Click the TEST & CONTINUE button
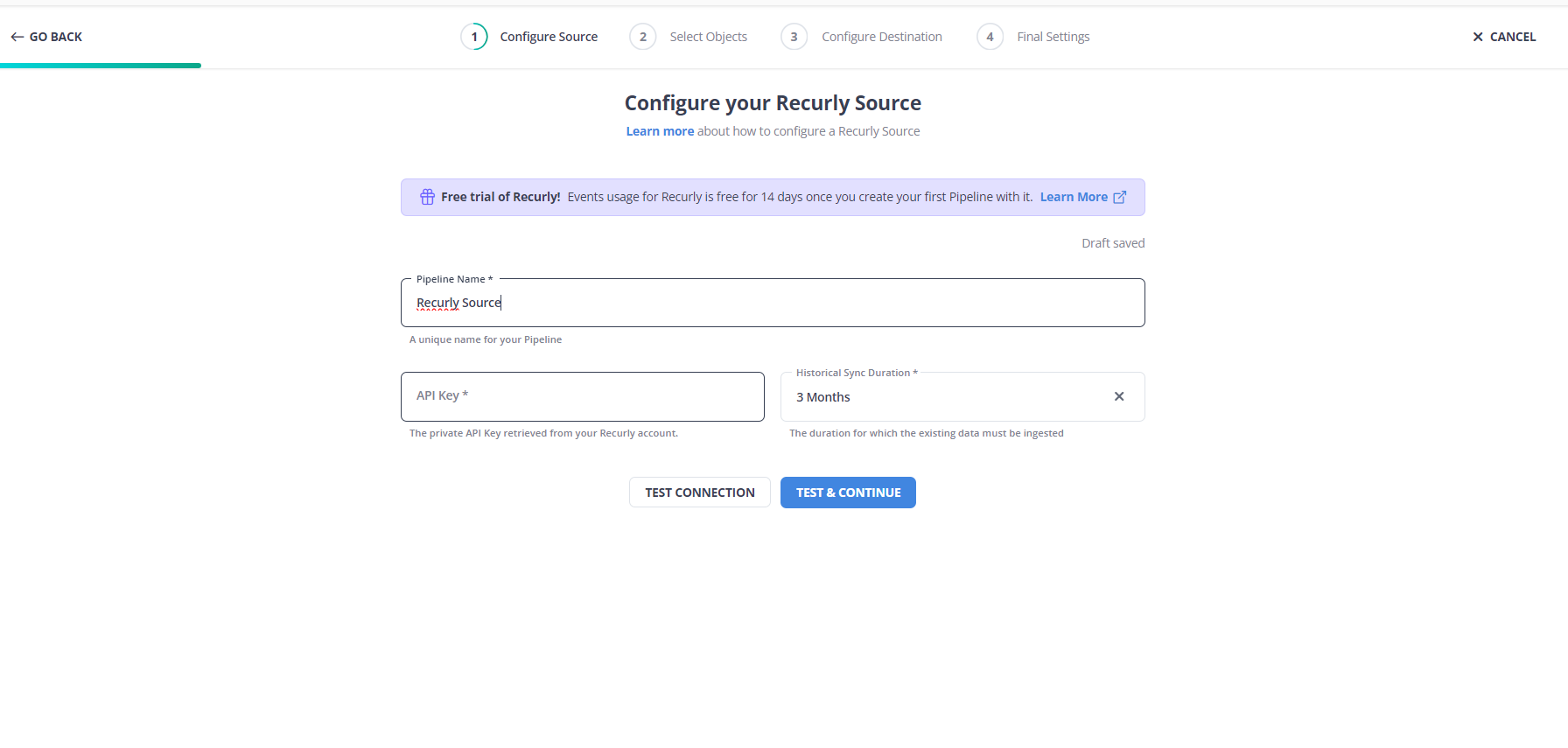1568x748 pixels. pos(848,493)
